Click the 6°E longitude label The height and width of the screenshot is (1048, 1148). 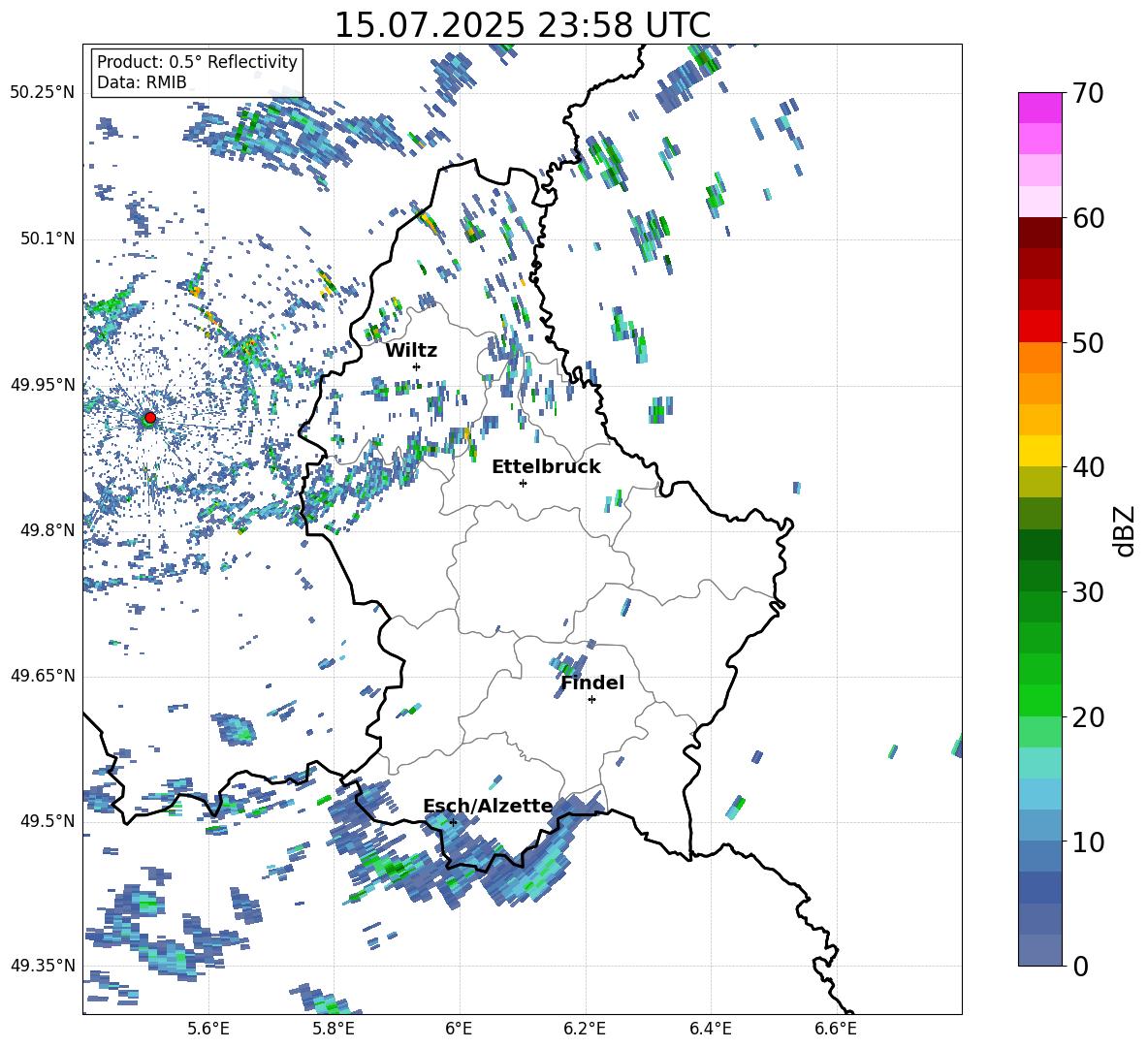[459, 1029]
